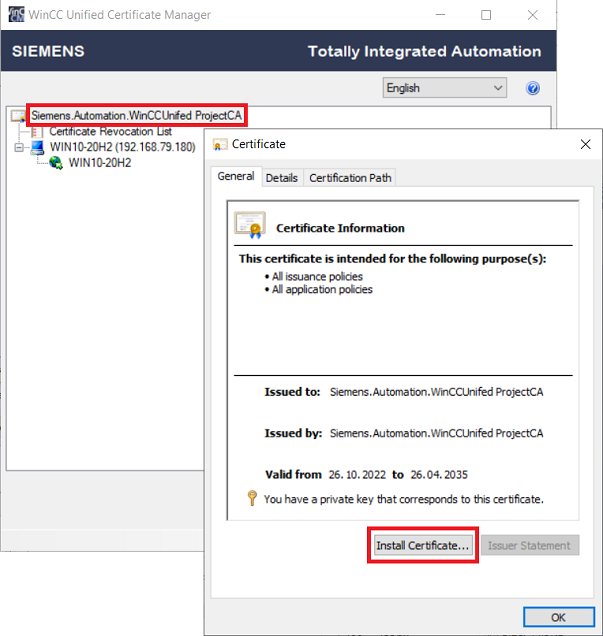Open the English language dropdown
Screen dimensions: 603x636
tap(444, 88)
